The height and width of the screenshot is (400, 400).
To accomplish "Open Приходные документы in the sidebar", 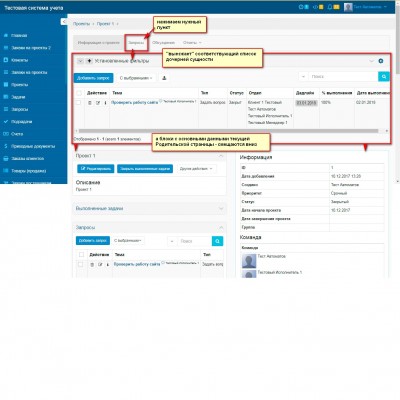I will 33,146.
